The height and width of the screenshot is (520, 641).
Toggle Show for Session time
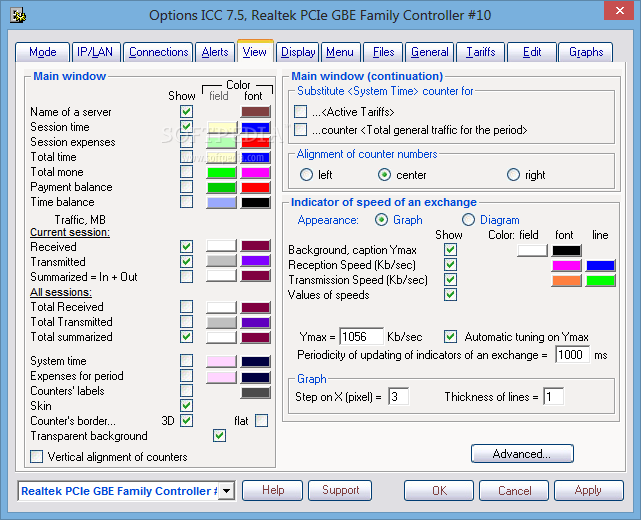(x=186, y=126)
